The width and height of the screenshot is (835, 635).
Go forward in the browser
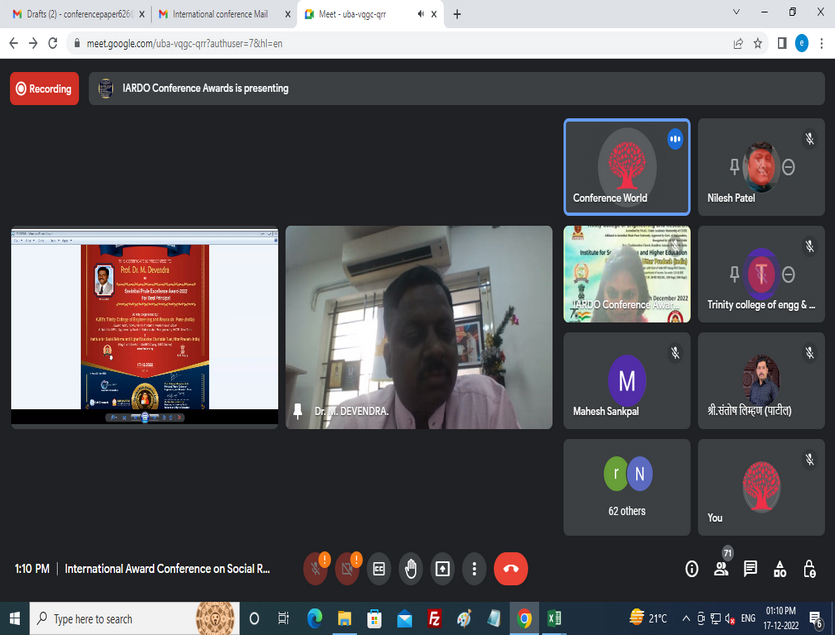point(33,44)
